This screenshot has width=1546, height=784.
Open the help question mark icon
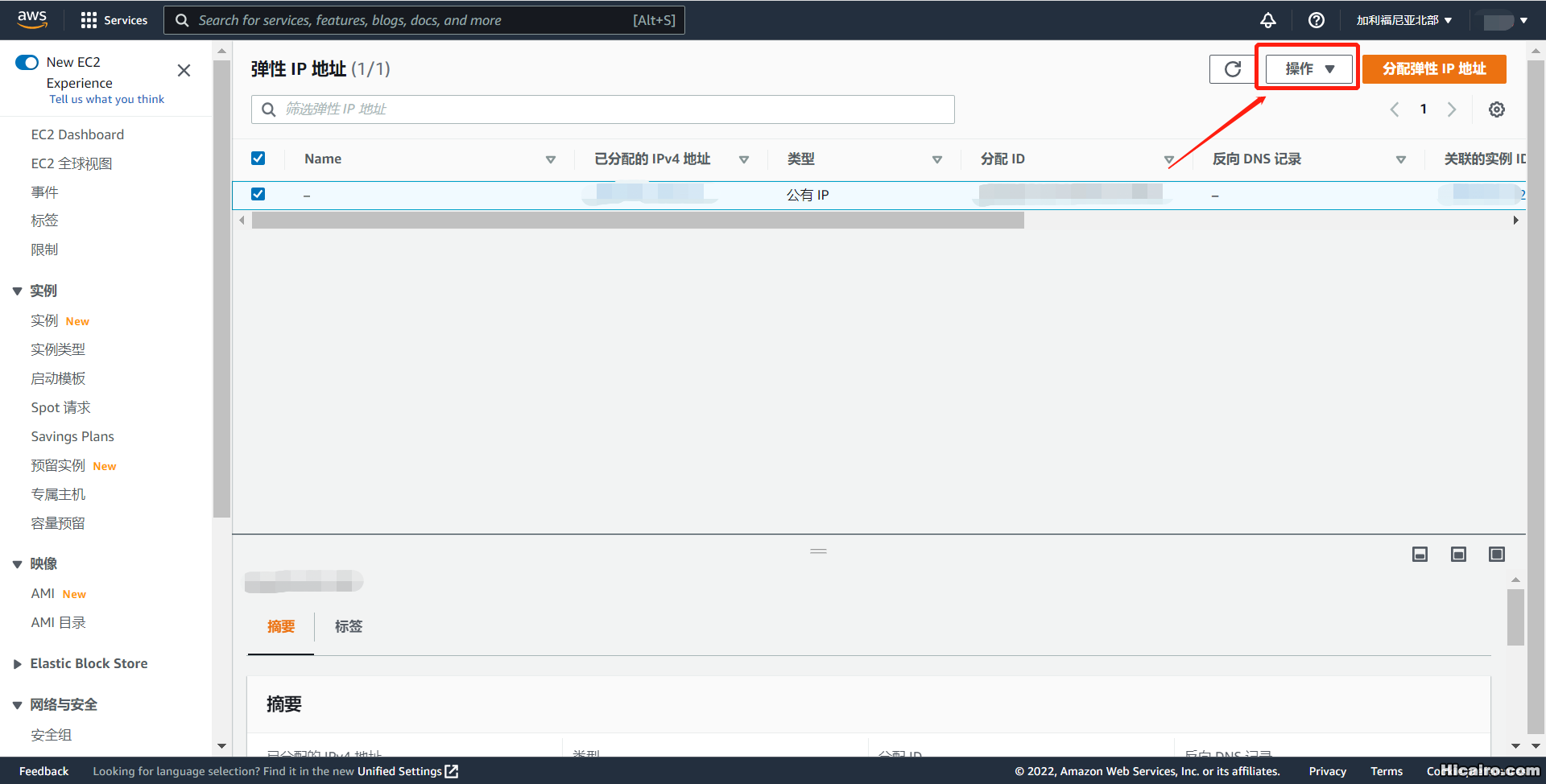(x=1316, y=20)
